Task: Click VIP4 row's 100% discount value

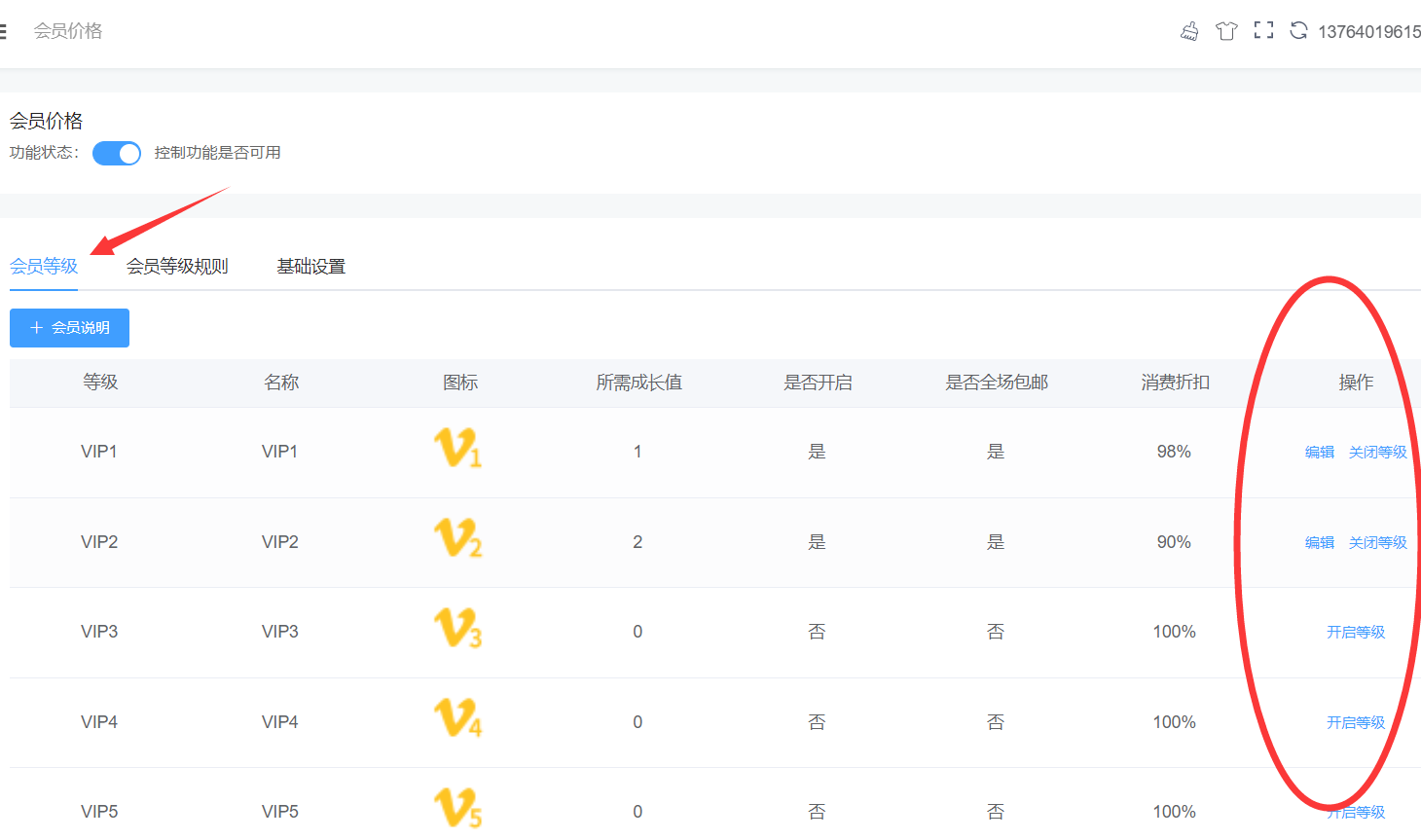Action: pyautogui.click(x=1175, y=722)
